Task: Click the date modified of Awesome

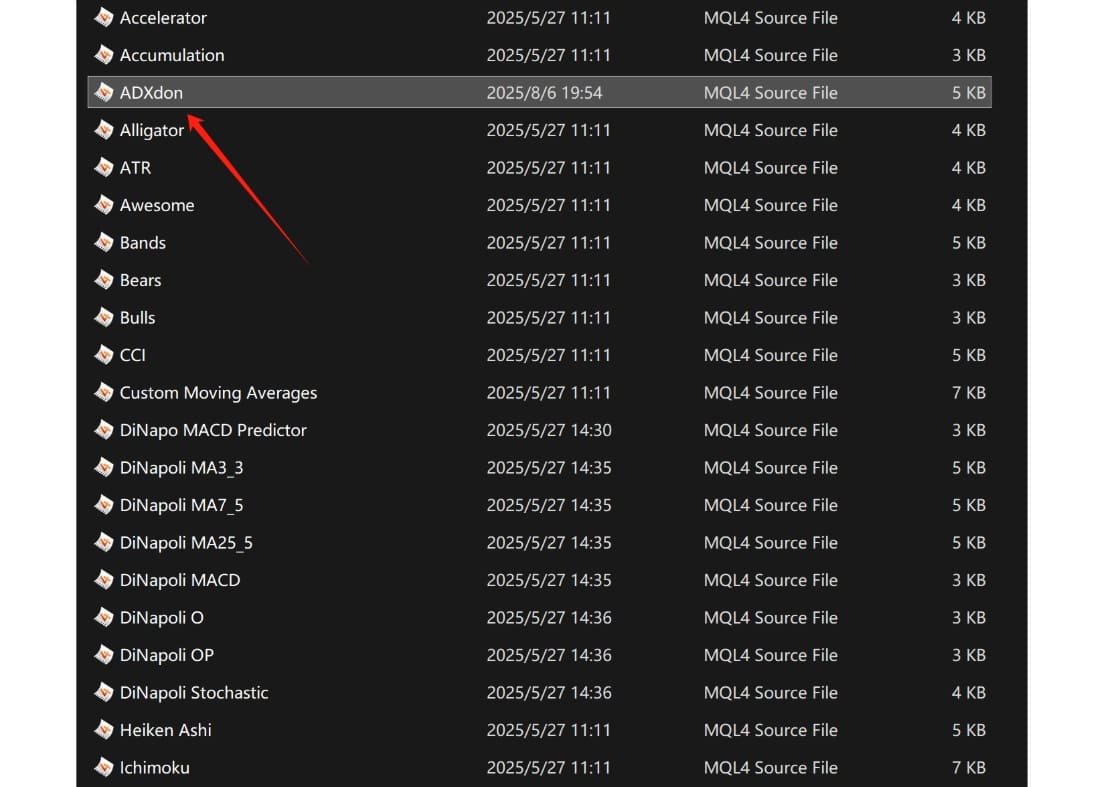Action: pyautogui.click(x=549, y=205)
